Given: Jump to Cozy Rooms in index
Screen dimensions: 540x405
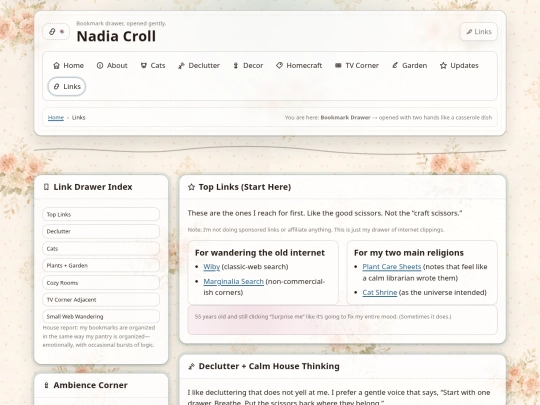Looking at the screenshot, I should pyautogui.click(x=101, y=283).
